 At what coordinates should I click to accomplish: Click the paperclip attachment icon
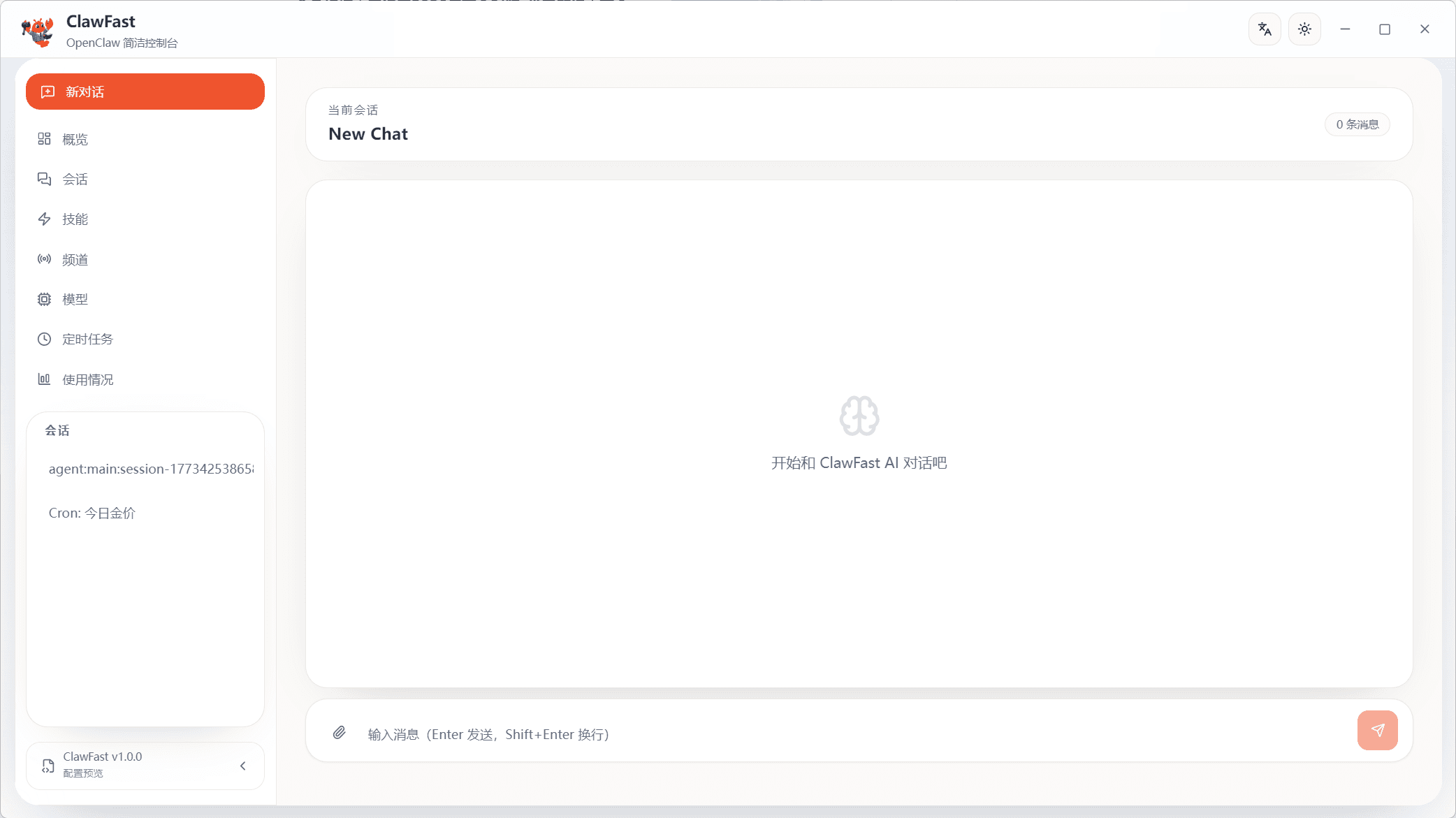(x=339, y=733)
